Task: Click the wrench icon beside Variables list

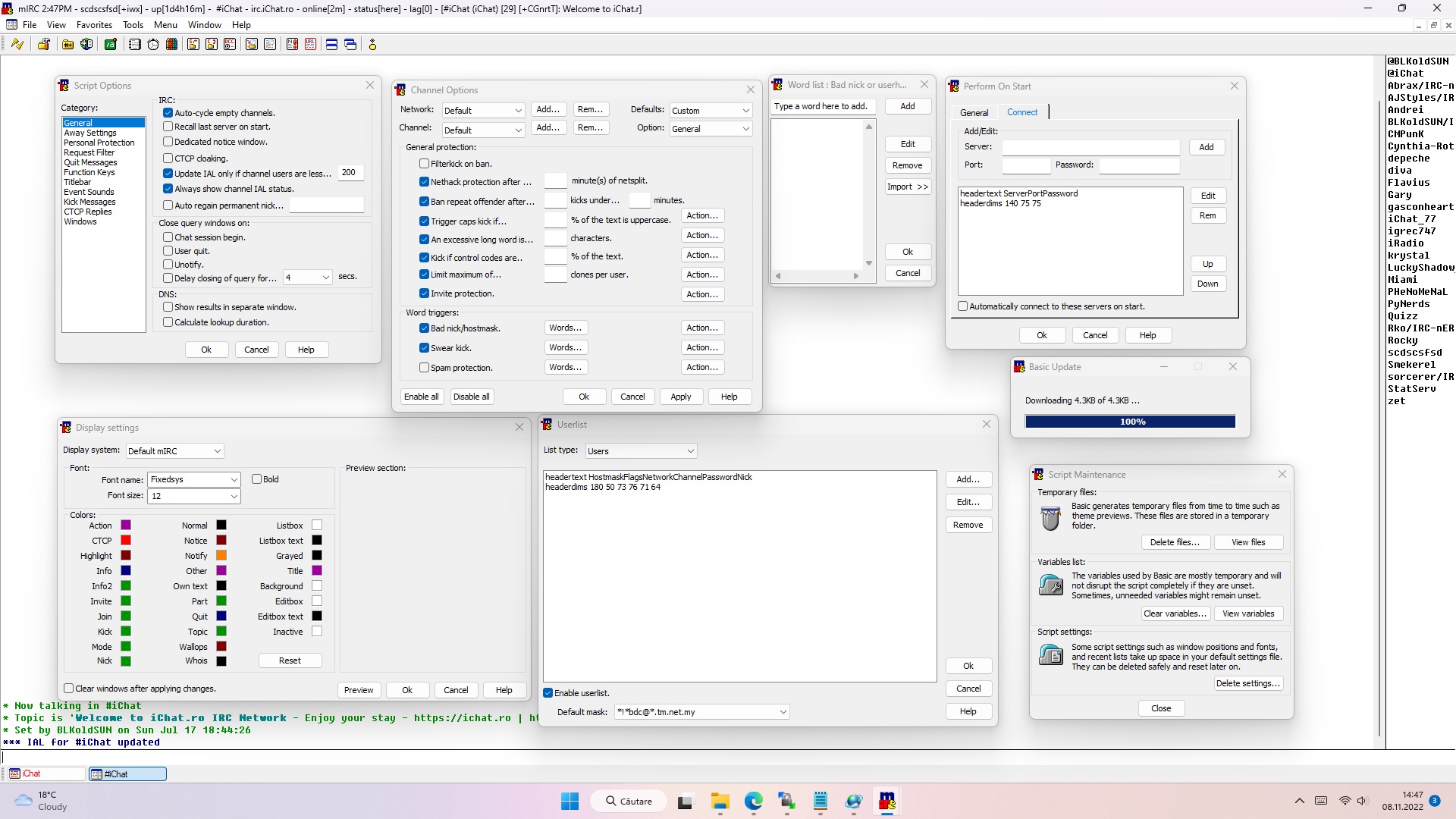Action: [1051, 585]
